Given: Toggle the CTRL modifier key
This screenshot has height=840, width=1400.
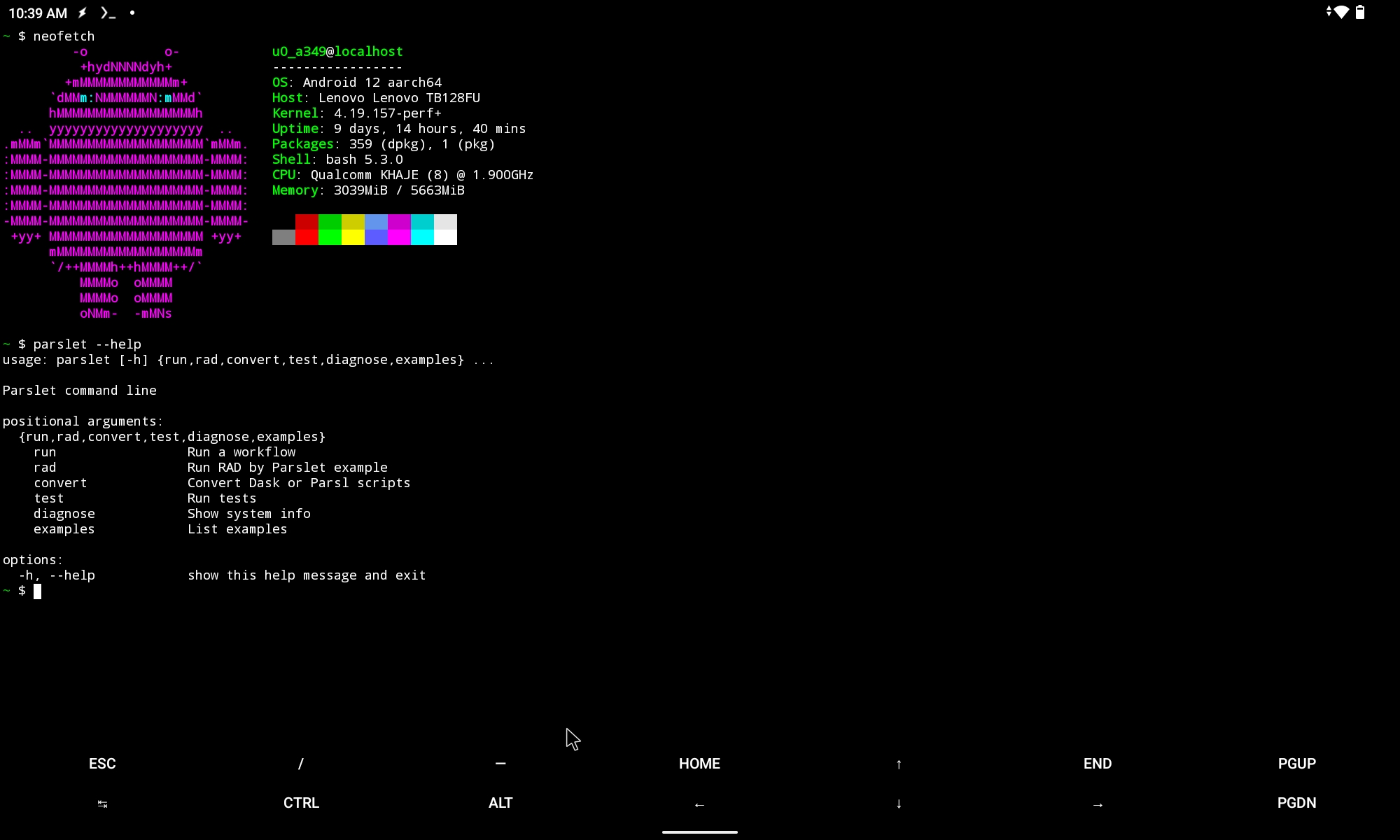Looking at the screenshot, I should coord(301,803).
